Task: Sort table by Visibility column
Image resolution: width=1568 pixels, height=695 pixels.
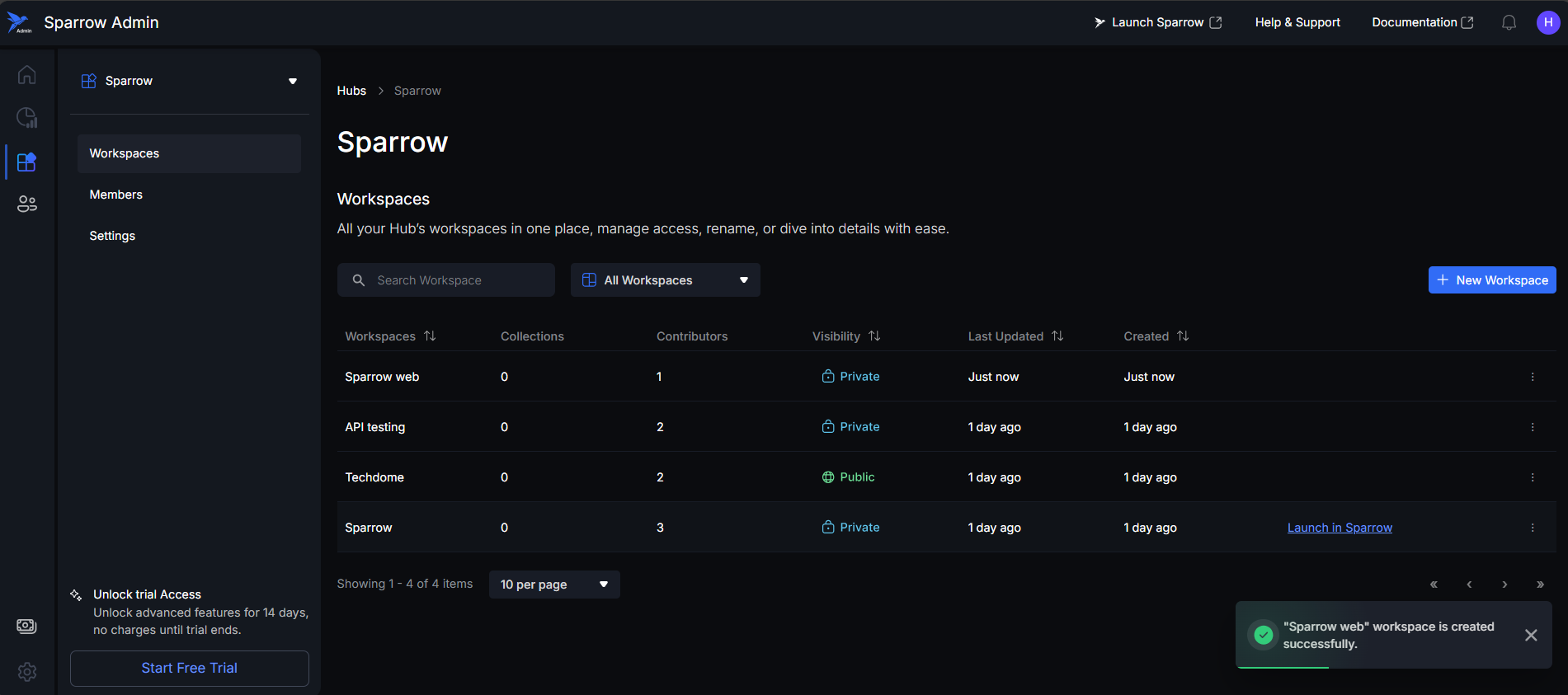Action: pos(874,336)
